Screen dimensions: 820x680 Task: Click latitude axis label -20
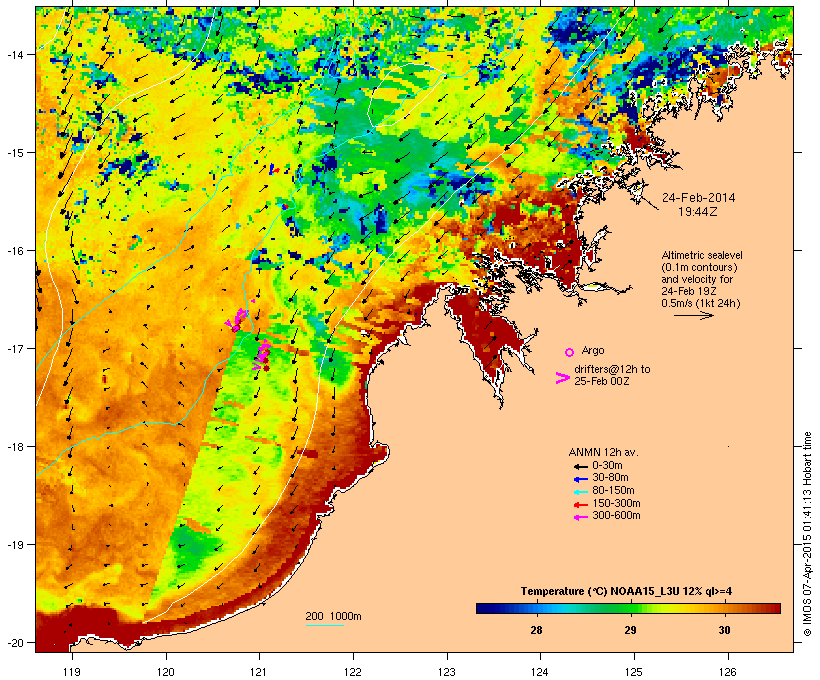14,642
